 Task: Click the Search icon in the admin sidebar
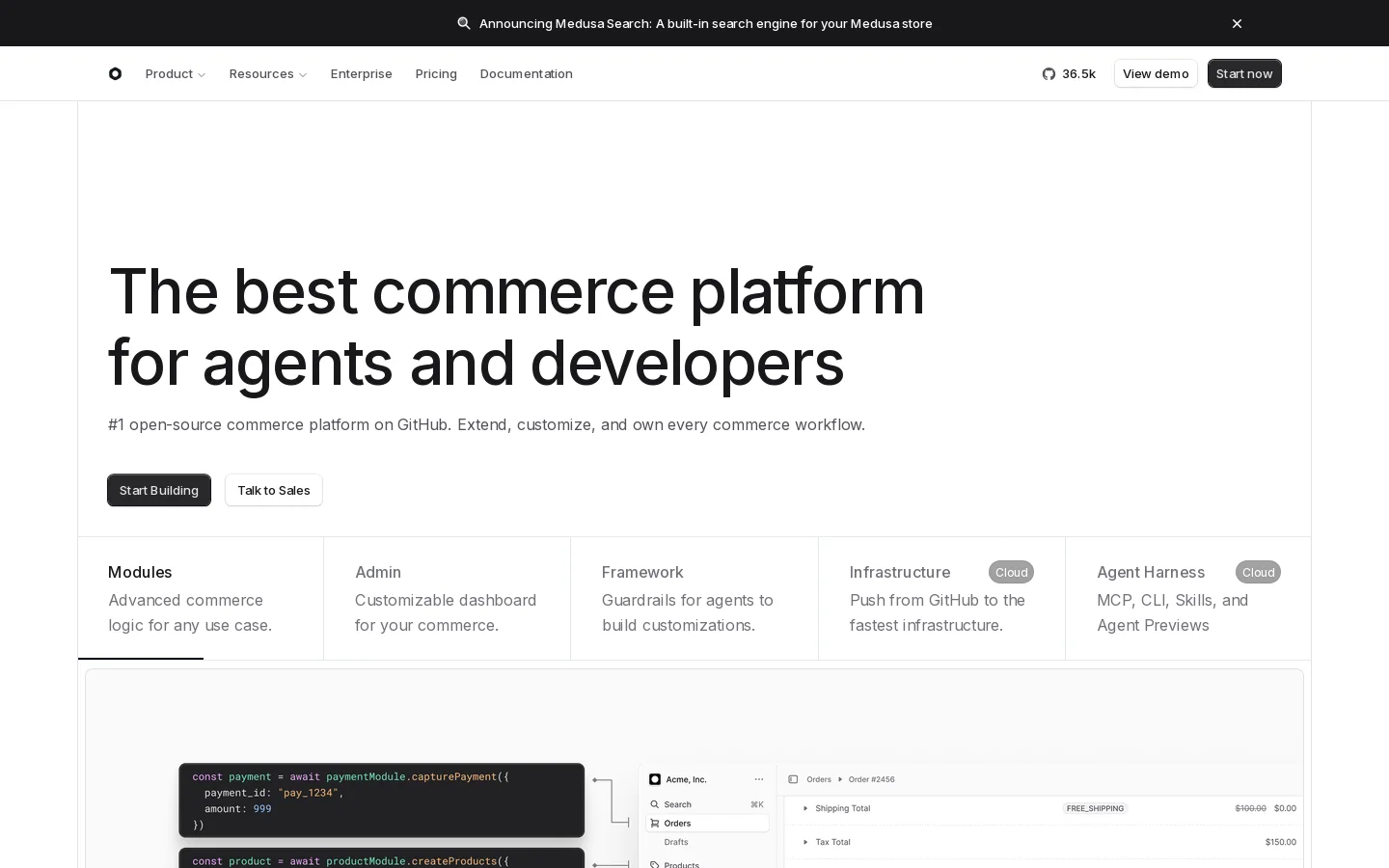coord(654,804)
